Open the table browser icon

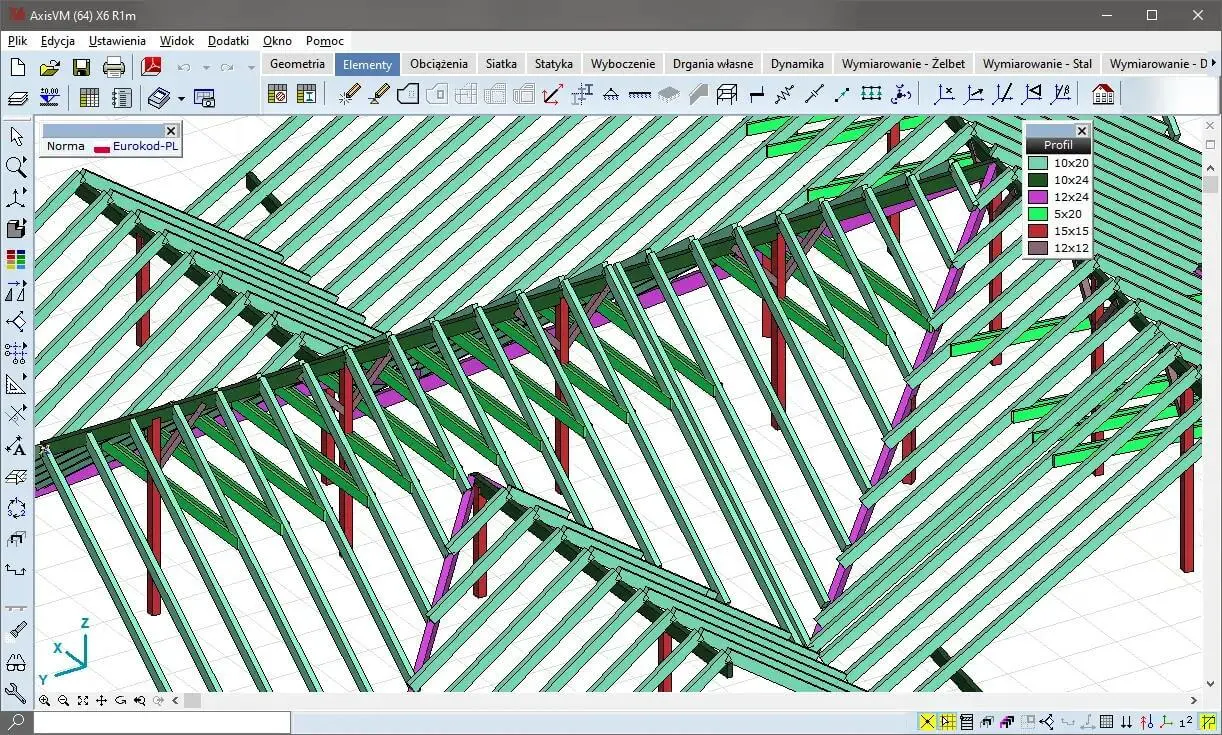[x=89, y=98]
